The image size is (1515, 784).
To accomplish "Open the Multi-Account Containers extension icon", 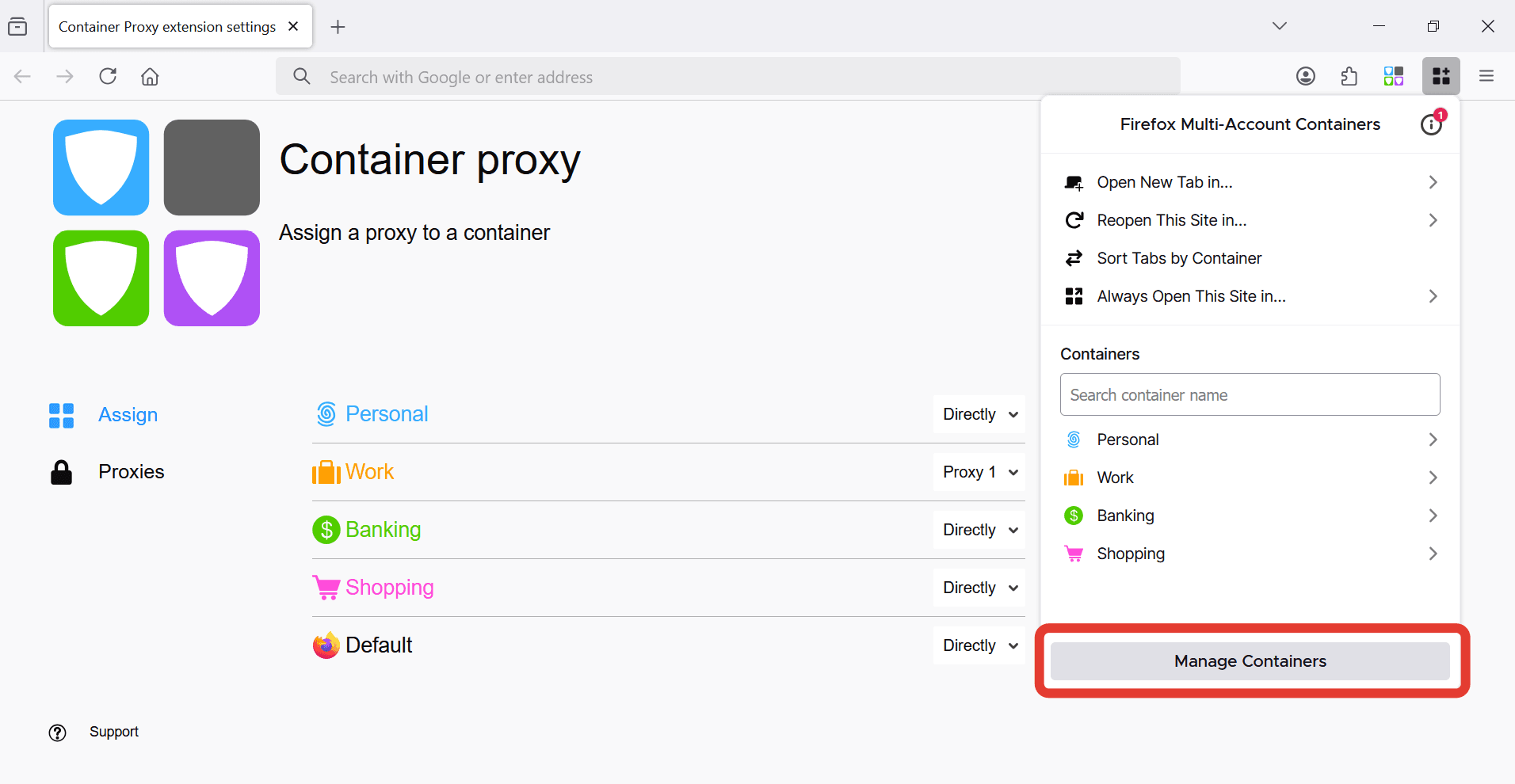I will point(1441,76).
